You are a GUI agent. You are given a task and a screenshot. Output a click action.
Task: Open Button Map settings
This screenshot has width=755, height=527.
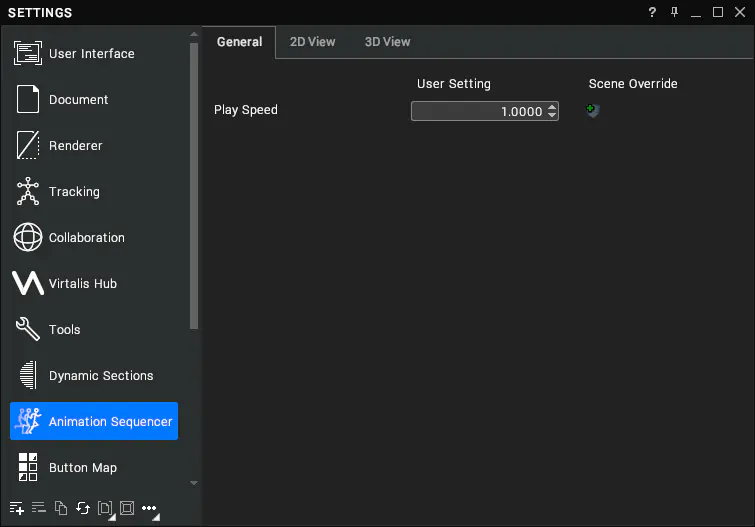click(94, 467)
